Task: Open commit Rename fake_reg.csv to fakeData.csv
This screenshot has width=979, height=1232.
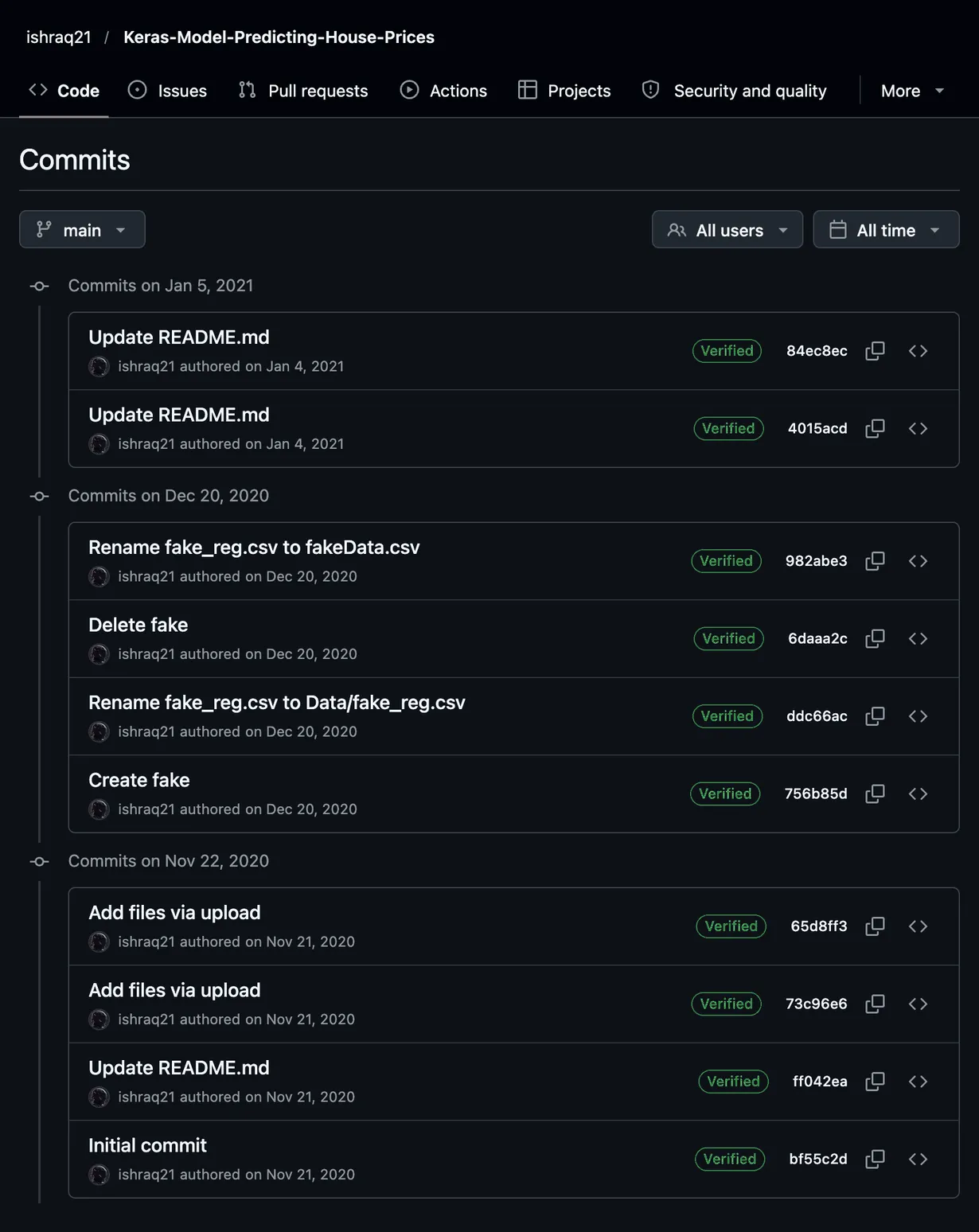Action: point(254,548)
